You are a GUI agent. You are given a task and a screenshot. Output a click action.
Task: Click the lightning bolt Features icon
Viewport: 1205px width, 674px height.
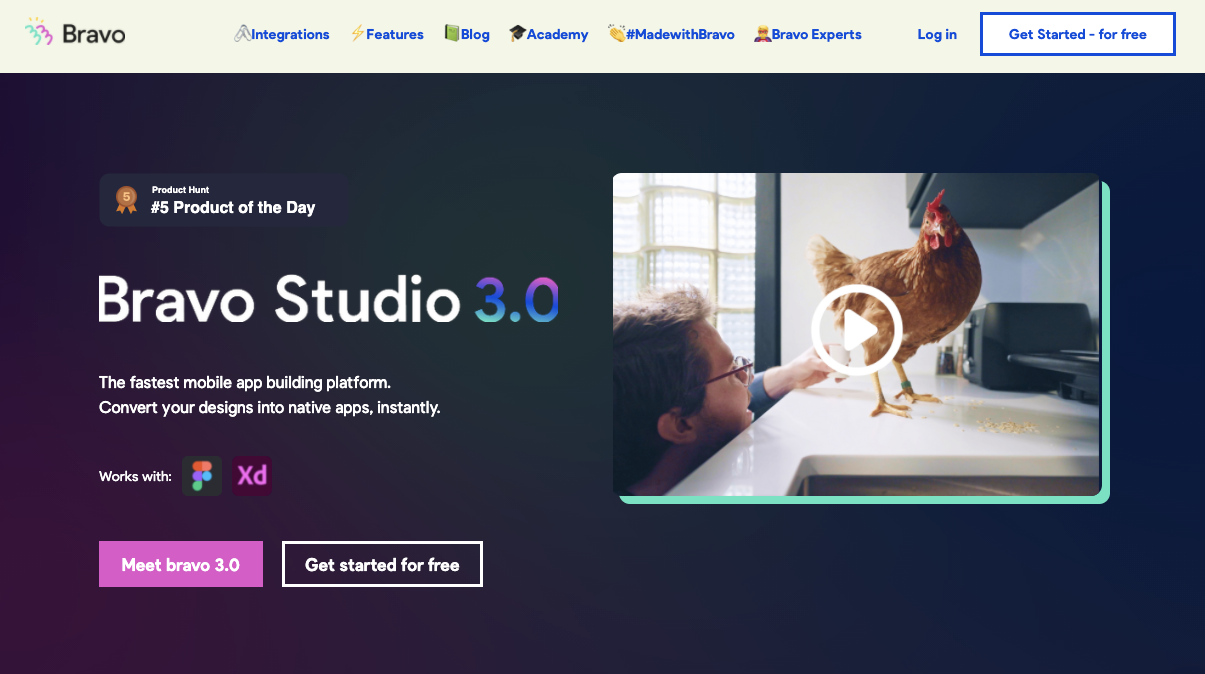tap(357, 34)
